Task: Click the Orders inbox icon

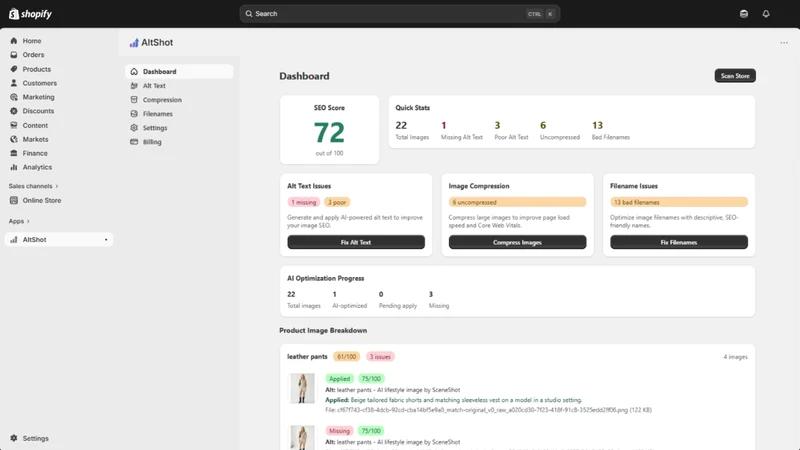Action: [14, 55]
